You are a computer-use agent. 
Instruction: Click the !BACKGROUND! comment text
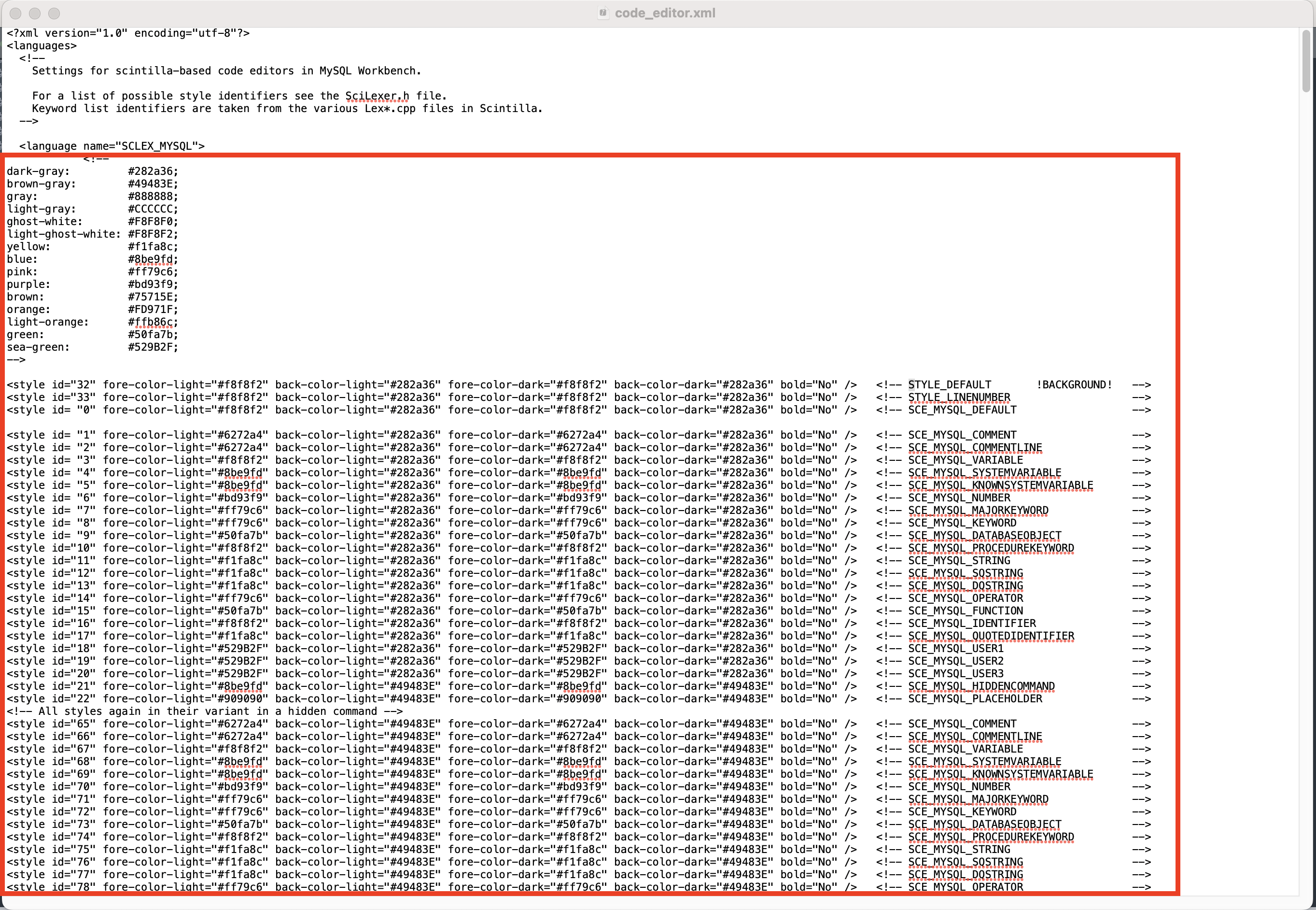click(x=1074, y=385)
